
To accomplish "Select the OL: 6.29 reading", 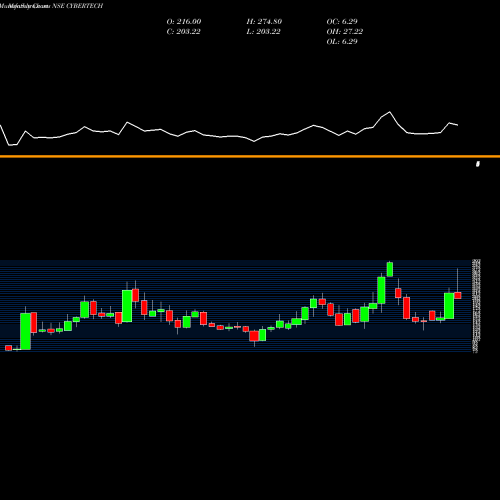I will click(x=342, y=42).
